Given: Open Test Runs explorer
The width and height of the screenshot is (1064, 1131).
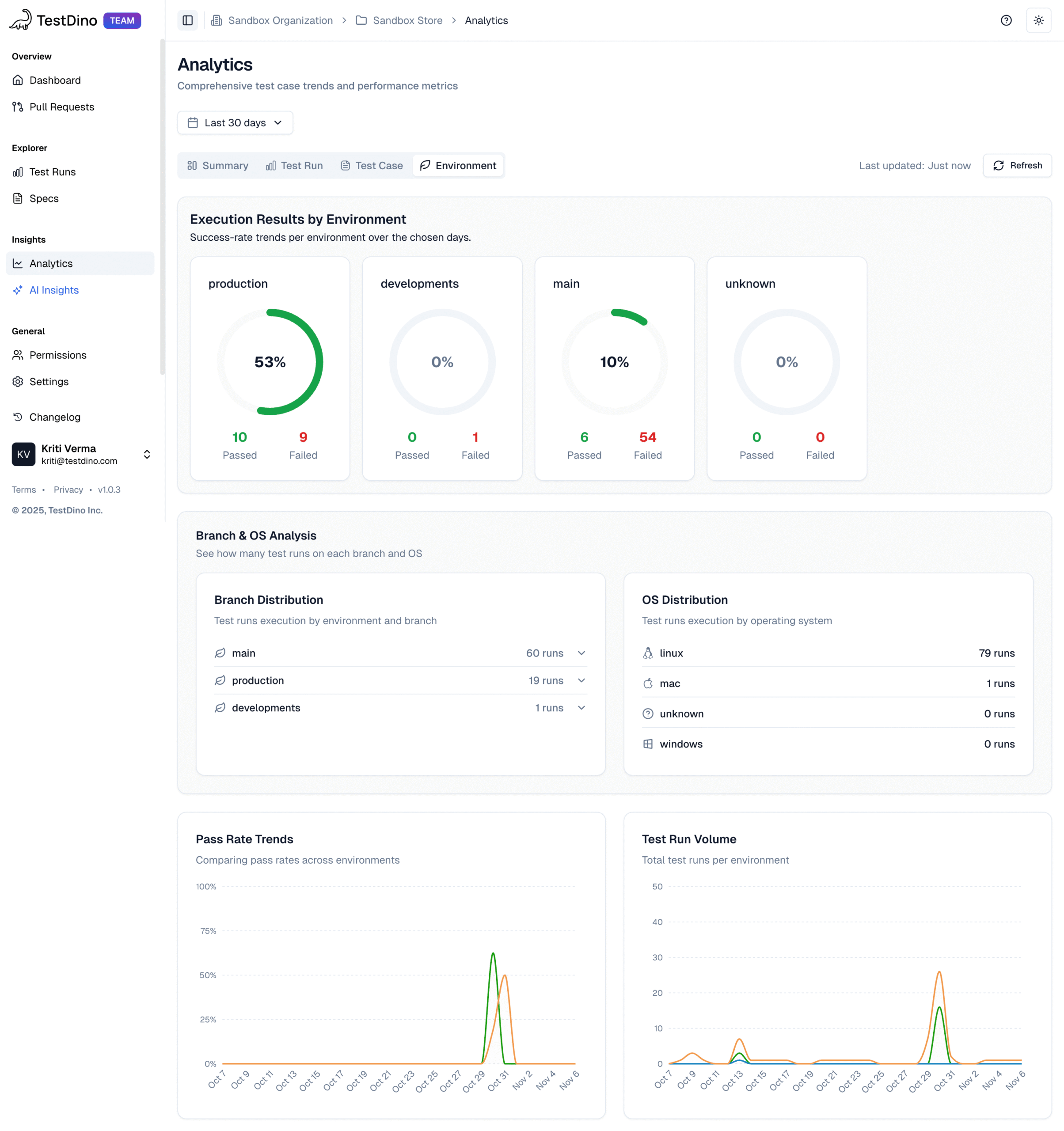Looking at the screenshot, I should click(52, 172).
